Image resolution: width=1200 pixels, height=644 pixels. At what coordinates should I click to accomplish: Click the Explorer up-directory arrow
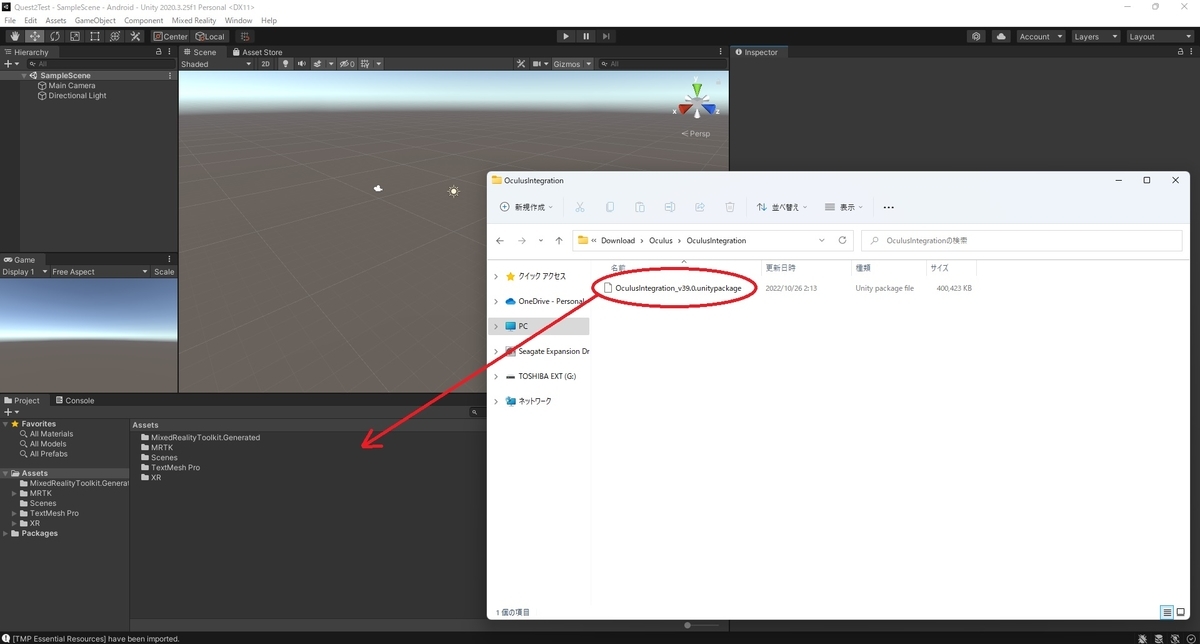point(559,240)
